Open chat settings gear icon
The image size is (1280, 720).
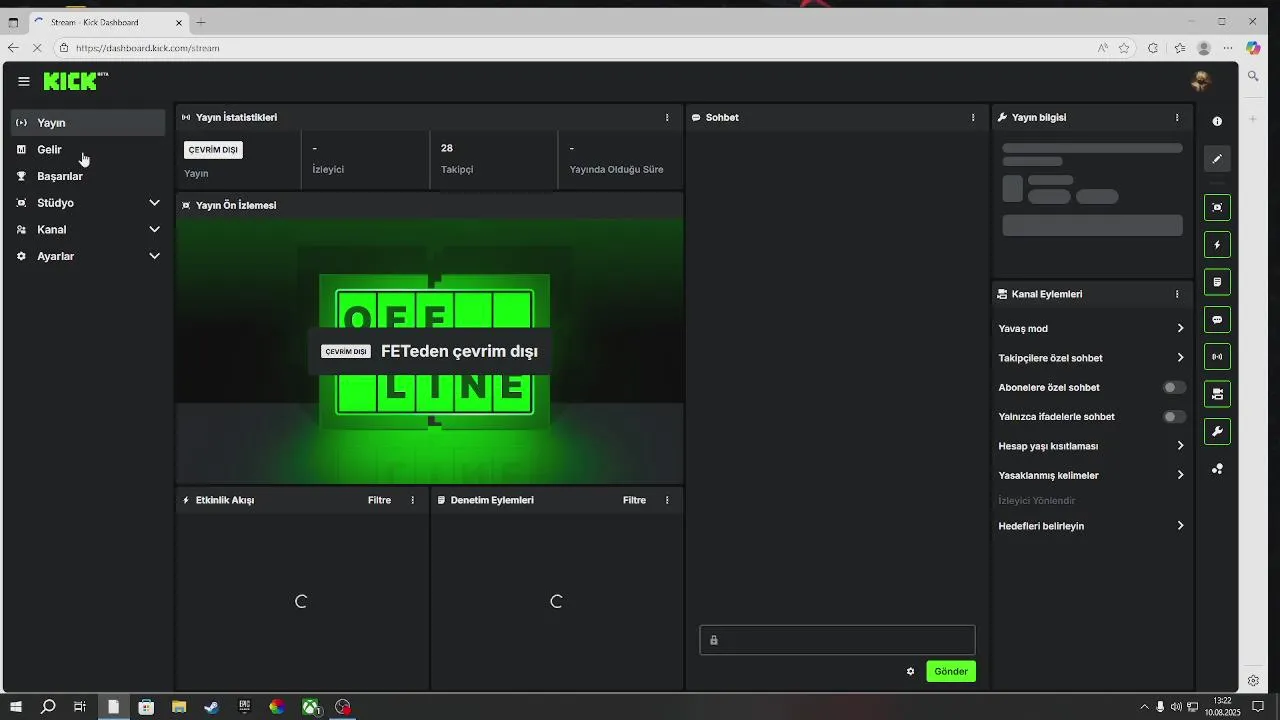click(x=910, y=671)
